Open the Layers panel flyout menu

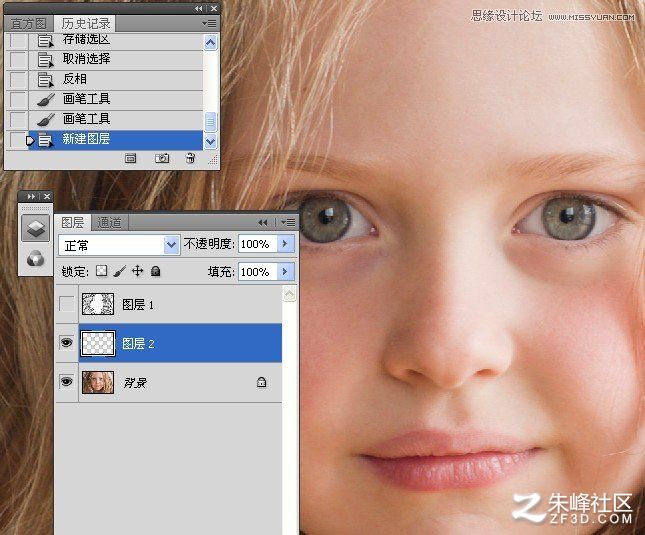click(x=288, y=222)
